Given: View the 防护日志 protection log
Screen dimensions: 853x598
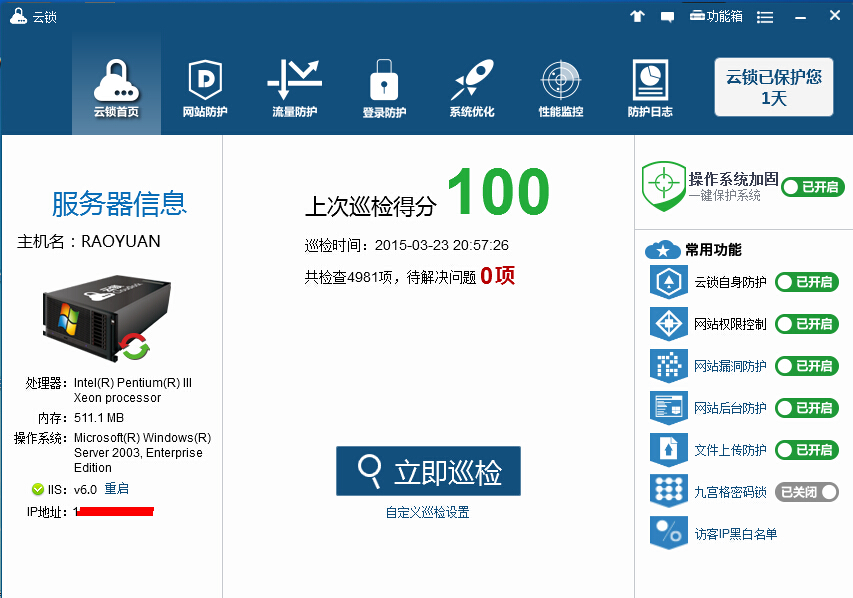Looking at the screenshot, I should (650, 89).
